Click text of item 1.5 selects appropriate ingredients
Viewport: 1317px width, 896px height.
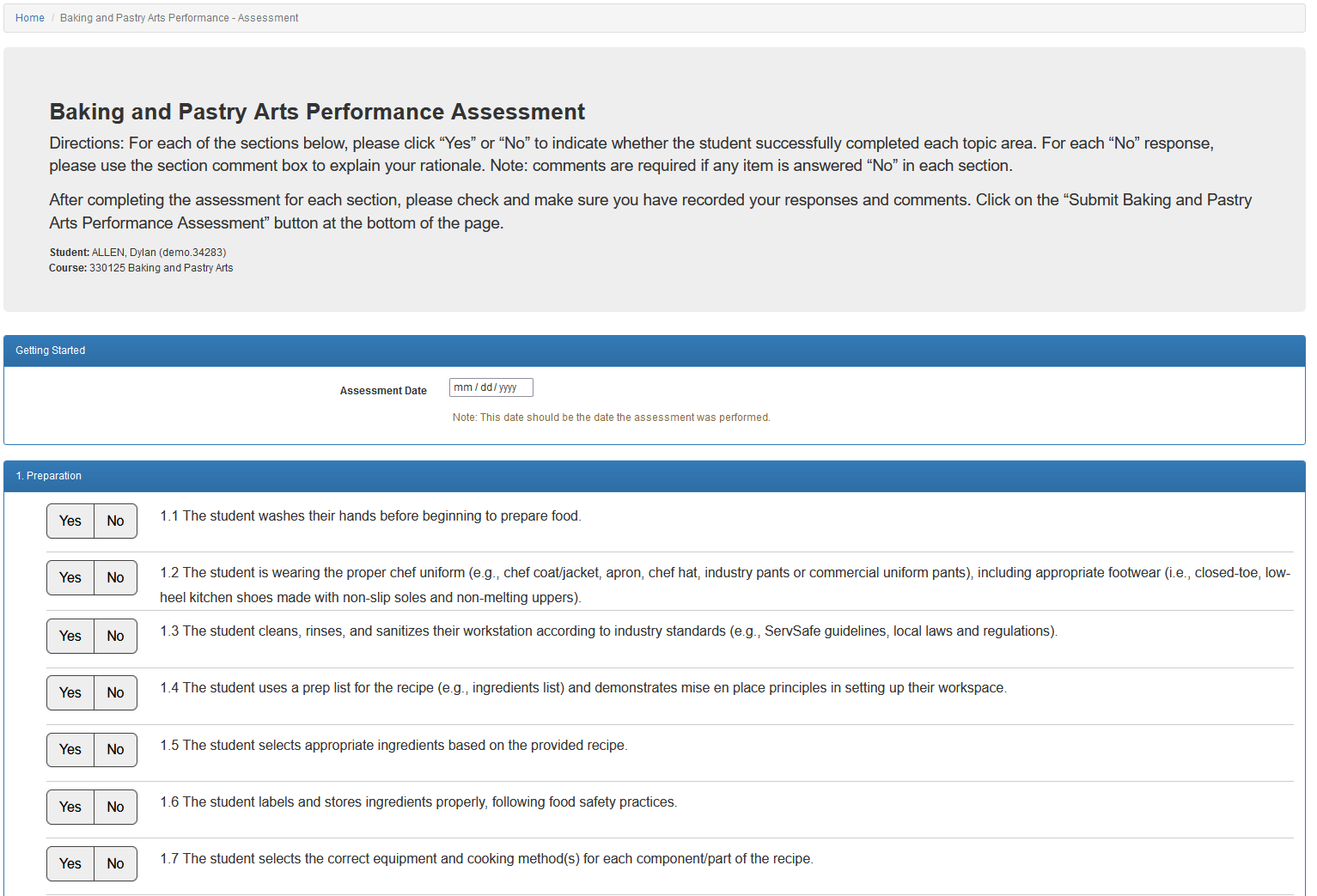(393, 745)
